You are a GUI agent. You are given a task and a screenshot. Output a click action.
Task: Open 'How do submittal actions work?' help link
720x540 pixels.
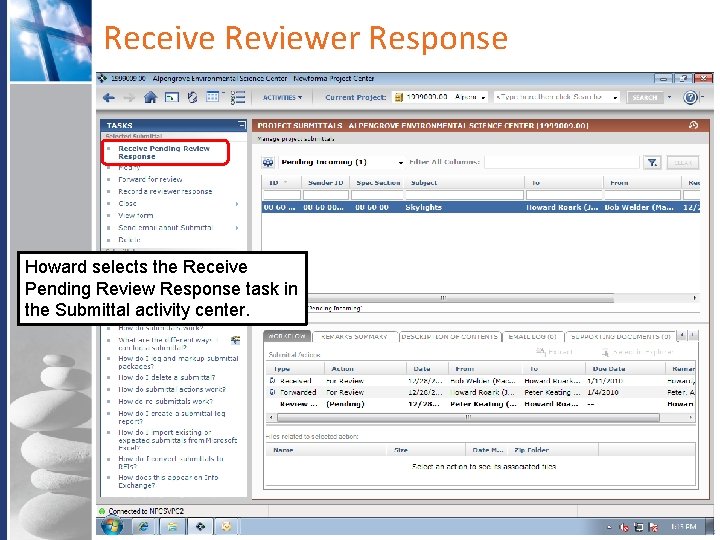pos(172,389)
